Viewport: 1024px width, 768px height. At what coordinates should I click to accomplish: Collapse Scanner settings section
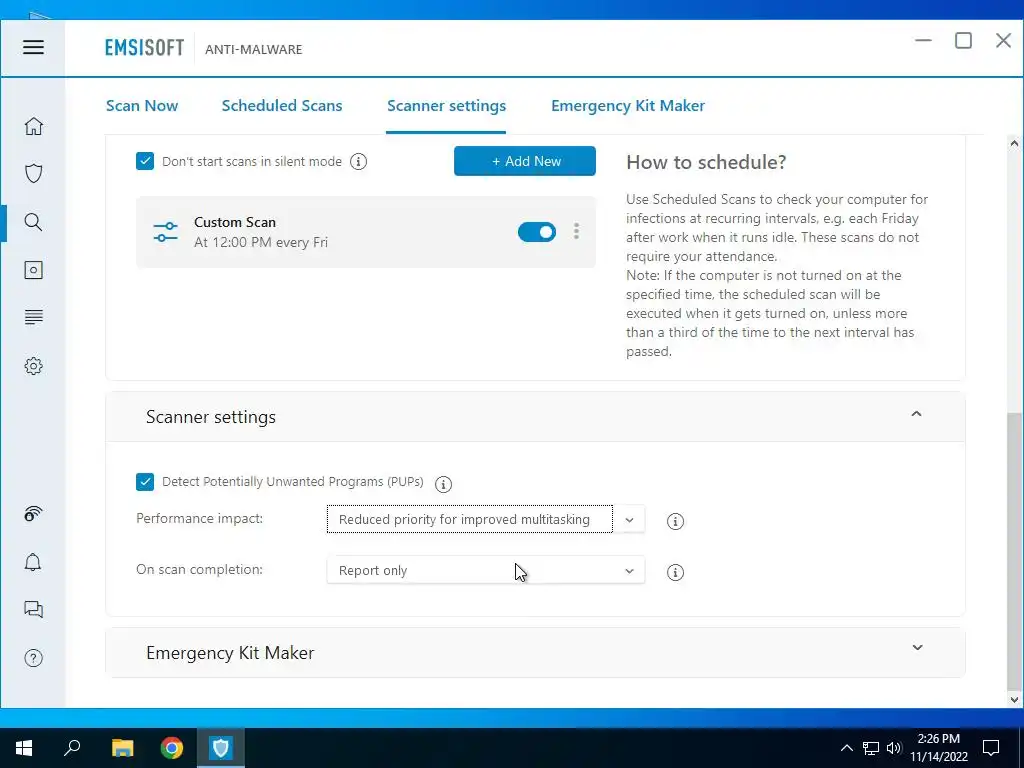(916, 414)
